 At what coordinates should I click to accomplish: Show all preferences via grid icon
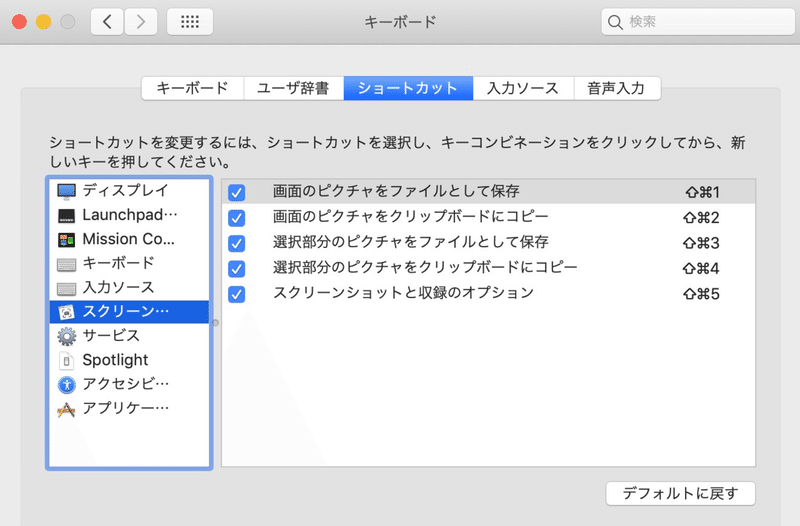tap(190, 22)
